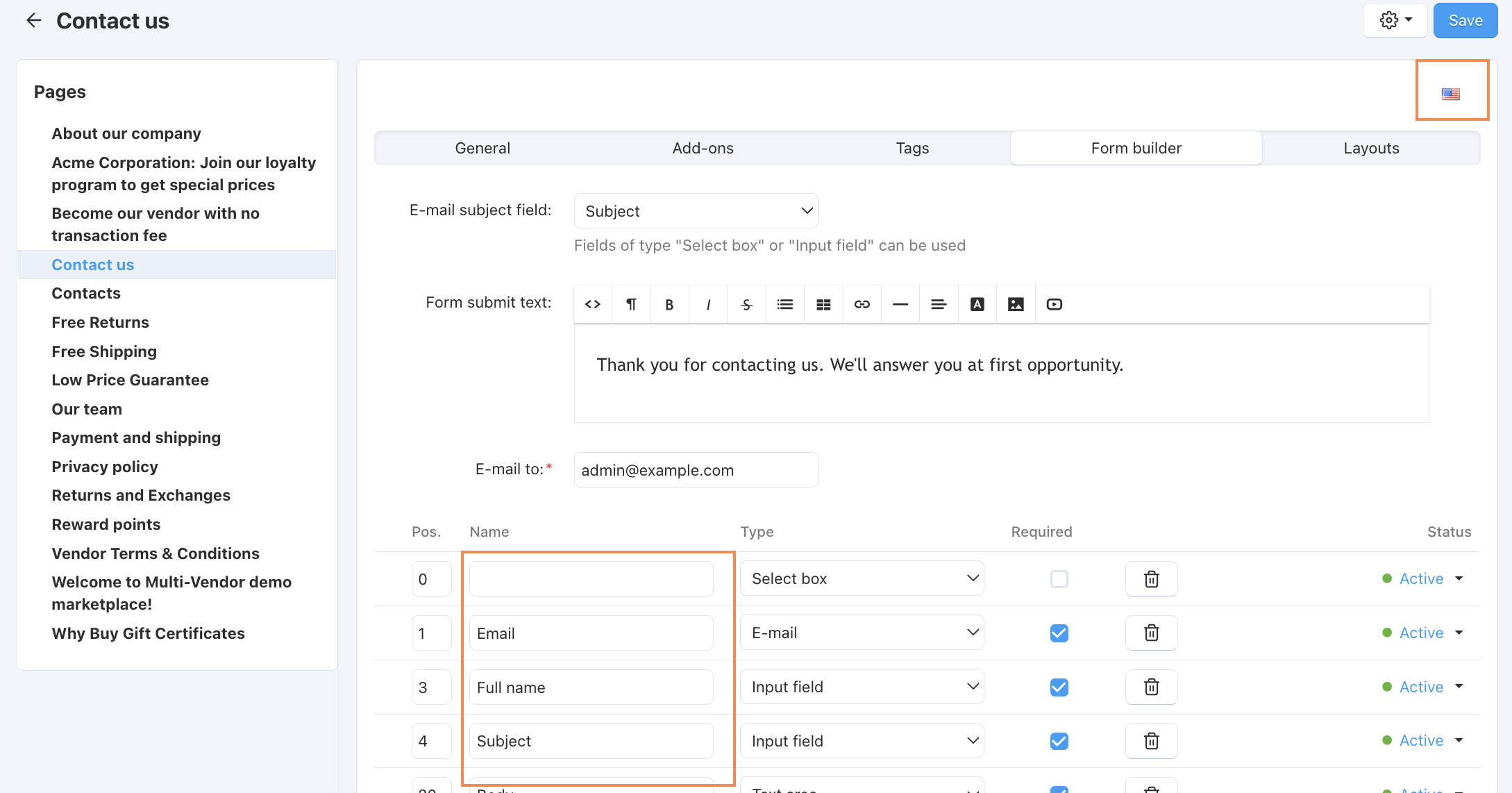The height and width of the screenshot is (793, 1512).
Task: Open the Select box type dropdown
Action: pos(862,578)
